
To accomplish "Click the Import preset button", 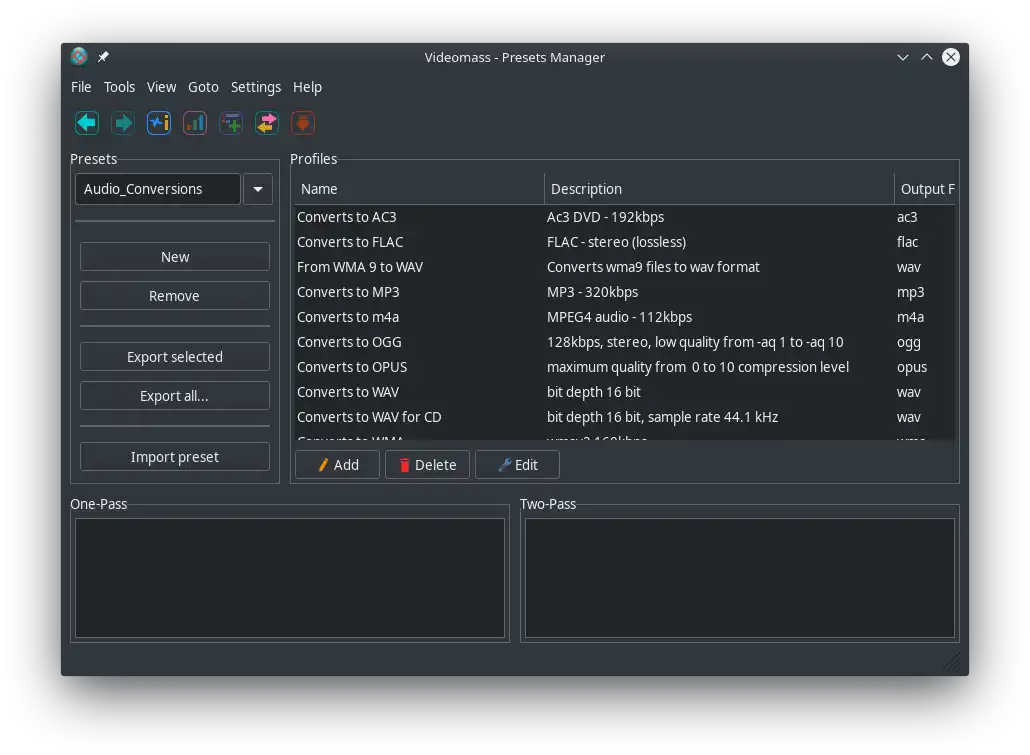I will click(175, 457).
